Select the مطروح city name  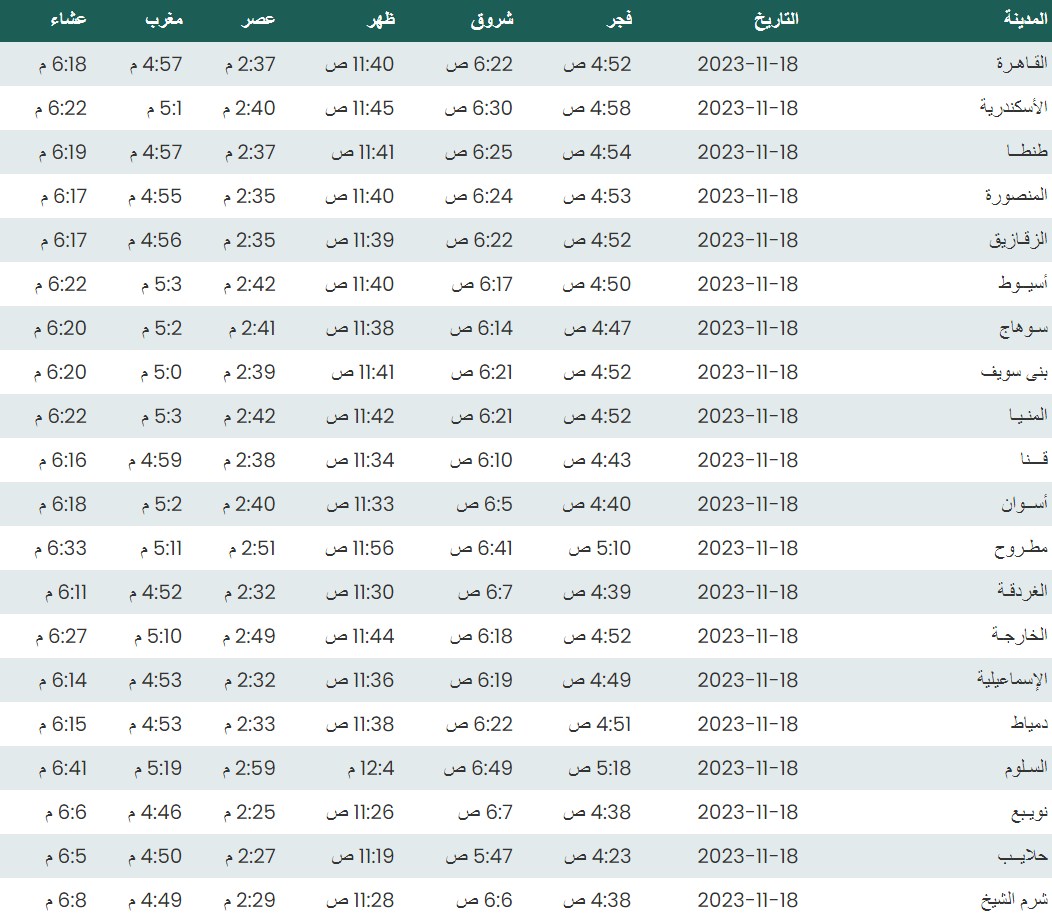tap(1020, 548)
